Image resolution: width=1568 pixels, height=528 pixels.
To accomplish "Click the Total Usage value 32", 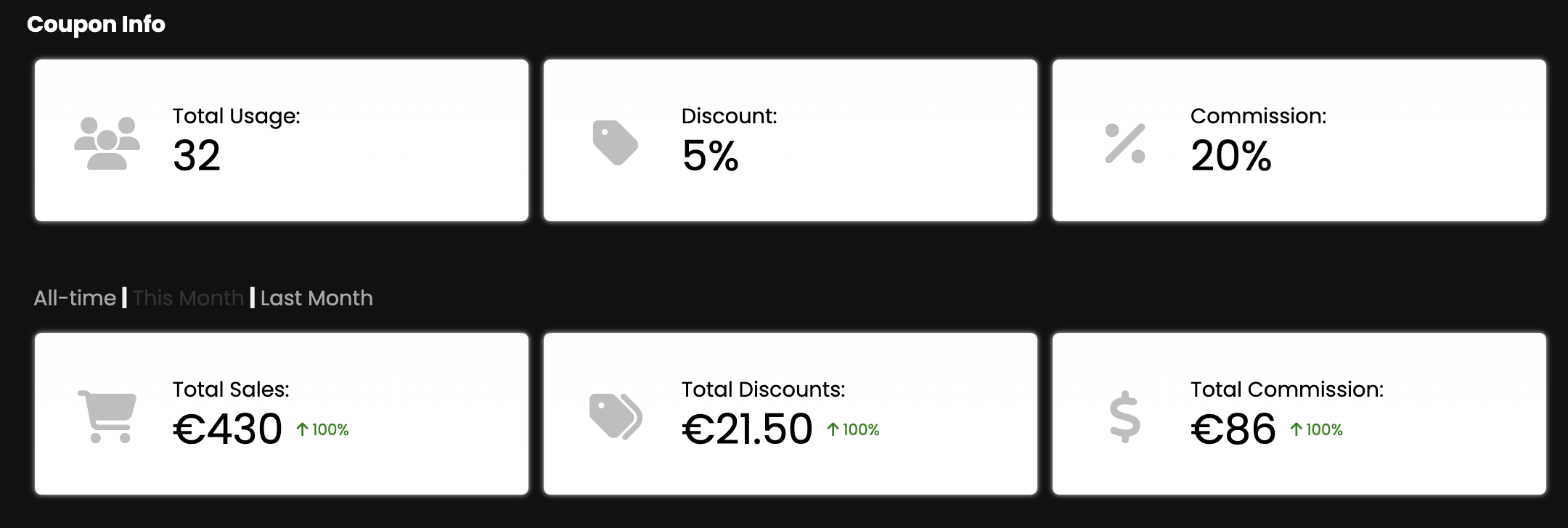I will point(196,156).
